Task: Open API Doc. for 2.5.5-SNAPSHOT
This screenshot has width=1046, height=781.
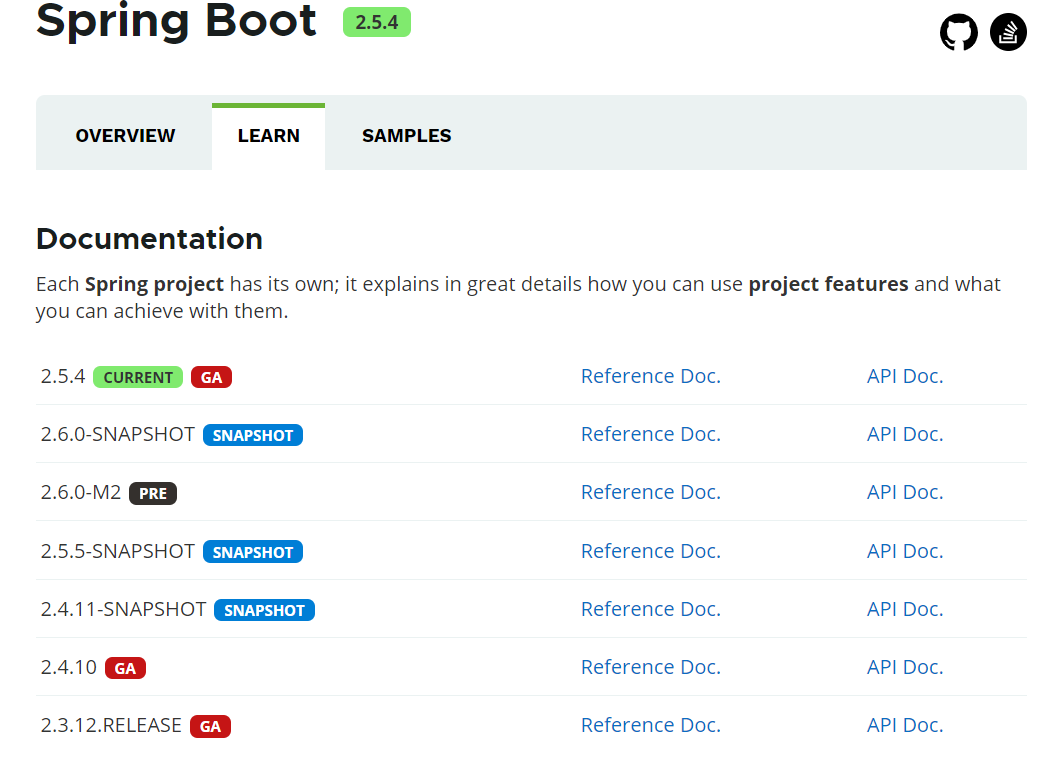Action: tap(905, 551)
